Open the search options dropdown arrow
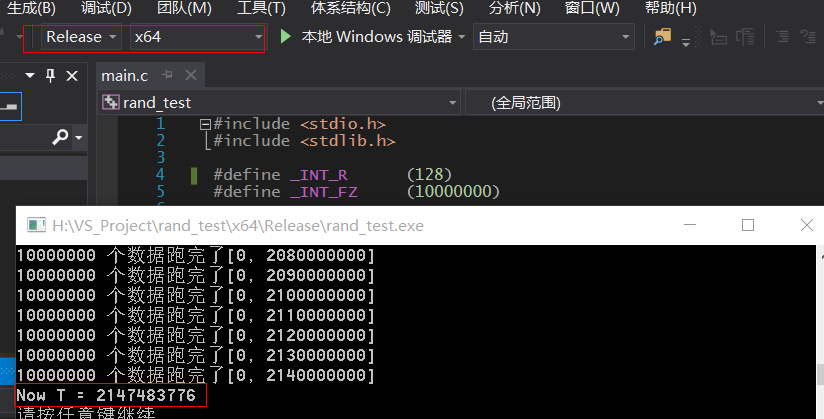Image resolution: width=824 pixels, height=419 pixels. coord(79,138)
